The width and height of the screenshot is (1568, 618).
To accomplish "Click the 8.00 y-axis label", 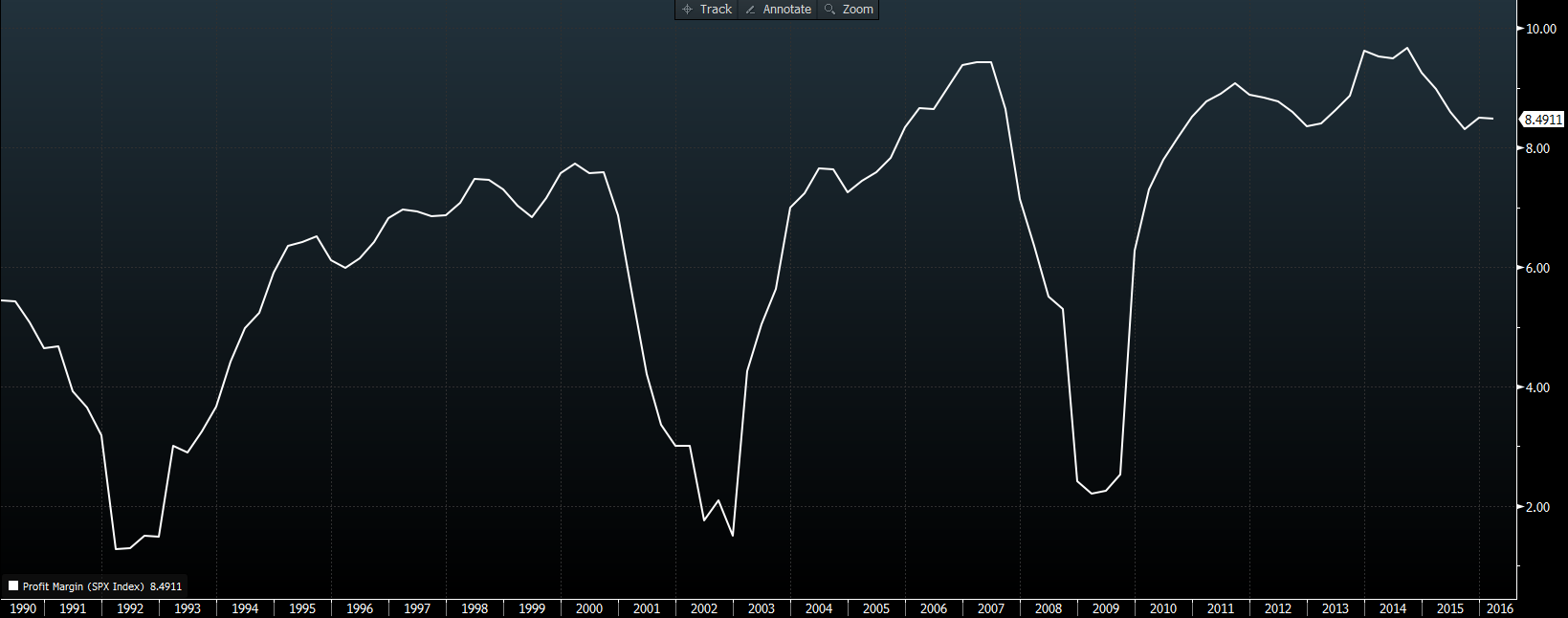I will tap(1538, 149).
